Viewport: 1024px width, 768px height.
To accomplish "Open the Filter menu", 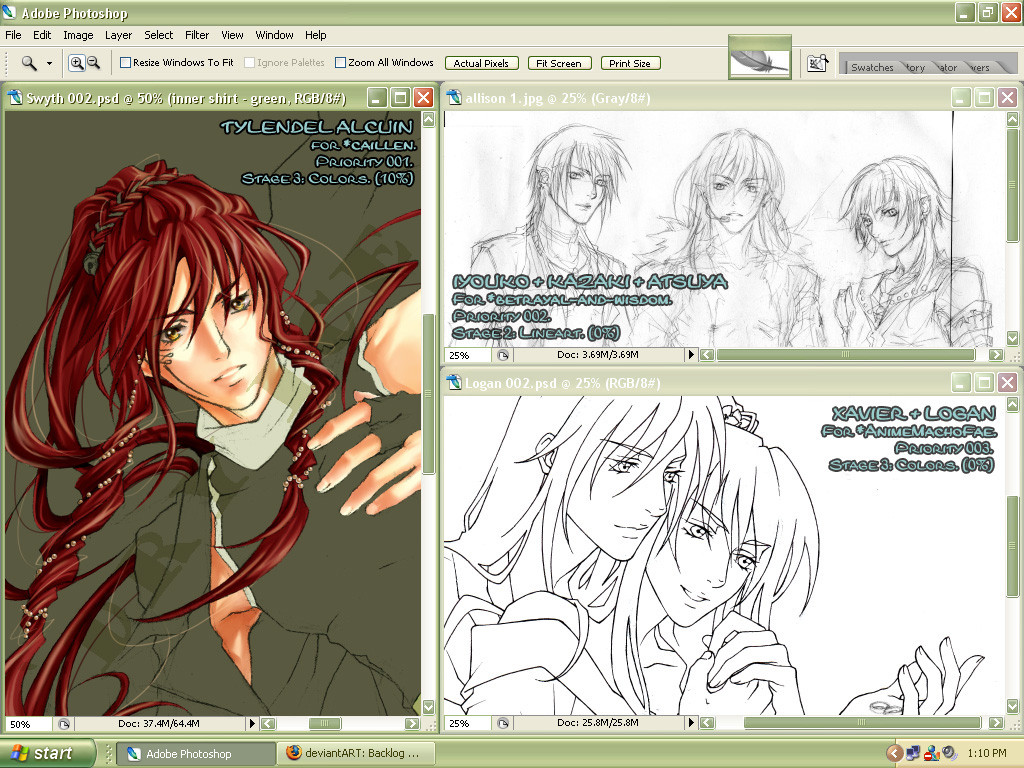I will pos(197,35).
